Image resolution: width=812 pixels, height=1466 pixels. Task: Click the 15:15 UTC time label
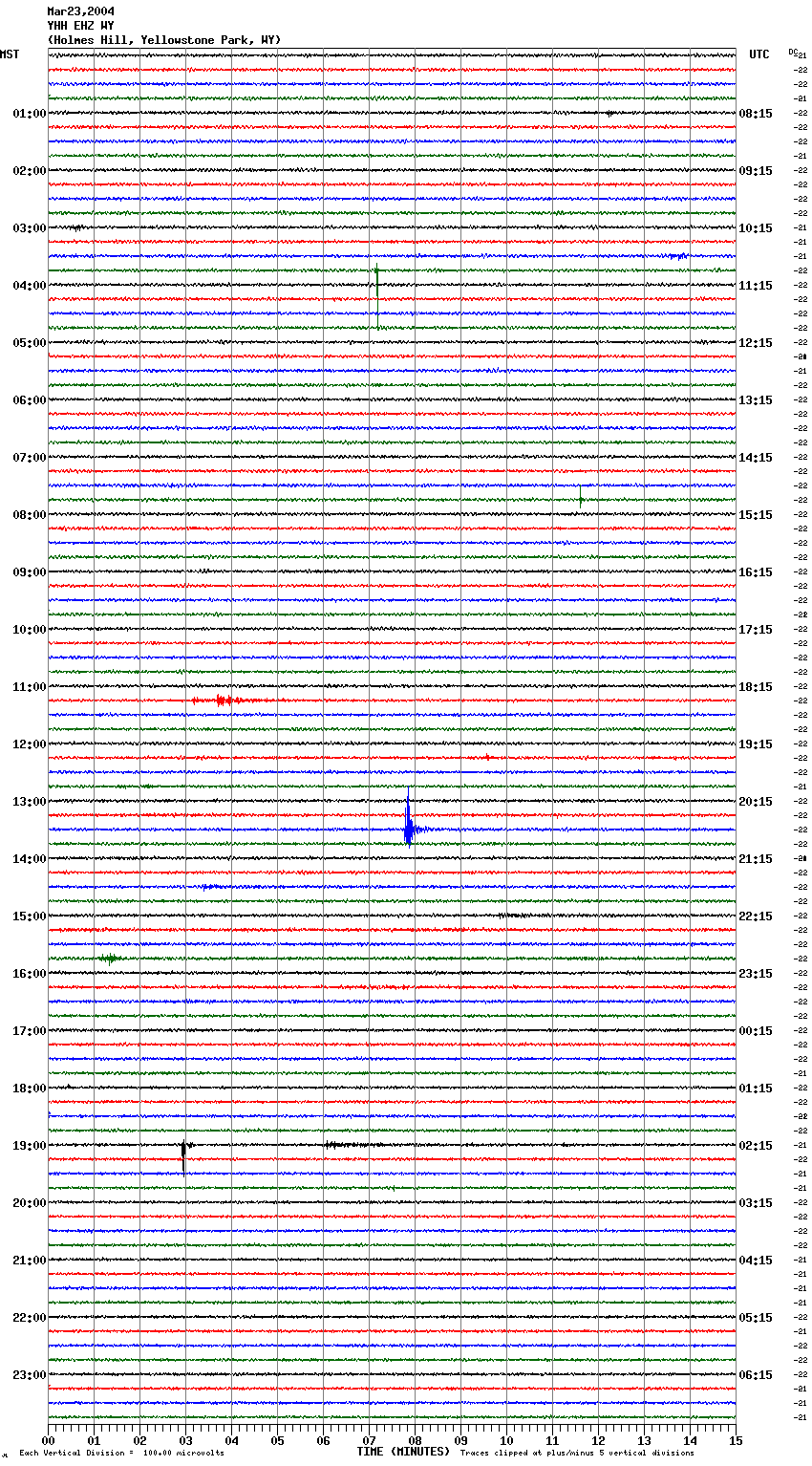pyautogui.click(x=756, y=515)
